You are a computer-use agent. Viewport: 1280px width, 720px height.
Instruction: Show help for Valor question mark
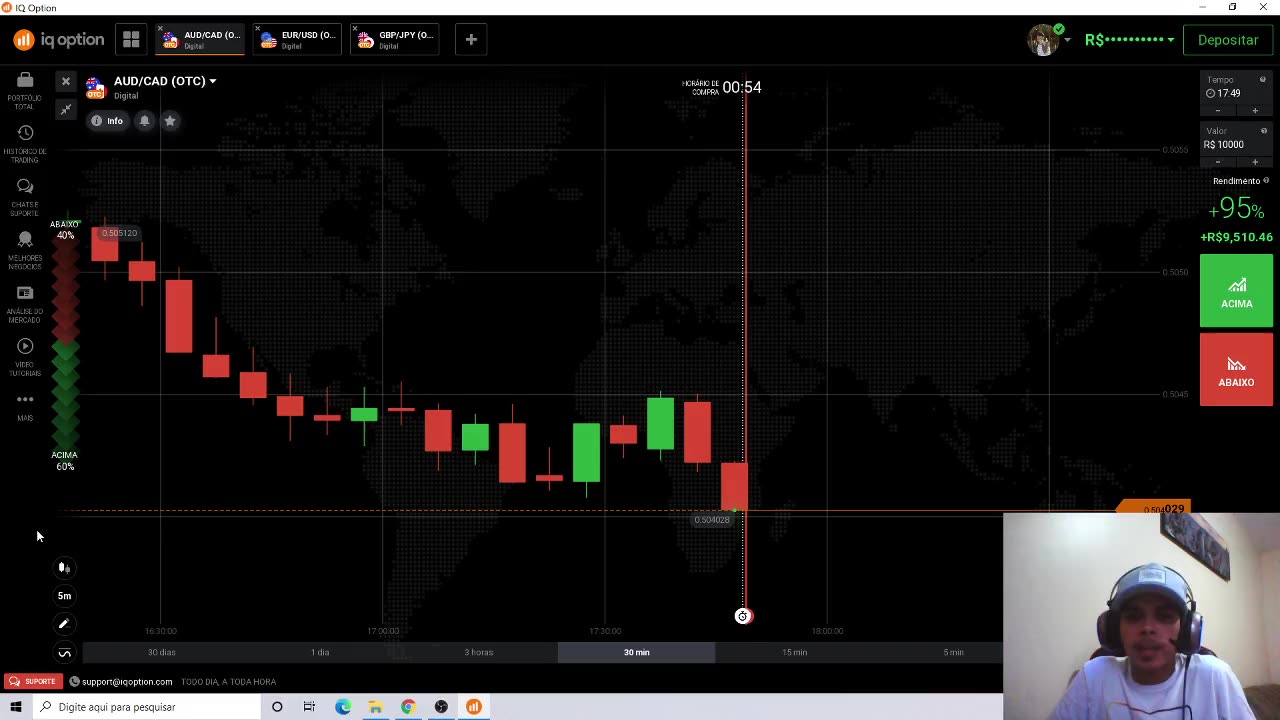coord(1263,131)
